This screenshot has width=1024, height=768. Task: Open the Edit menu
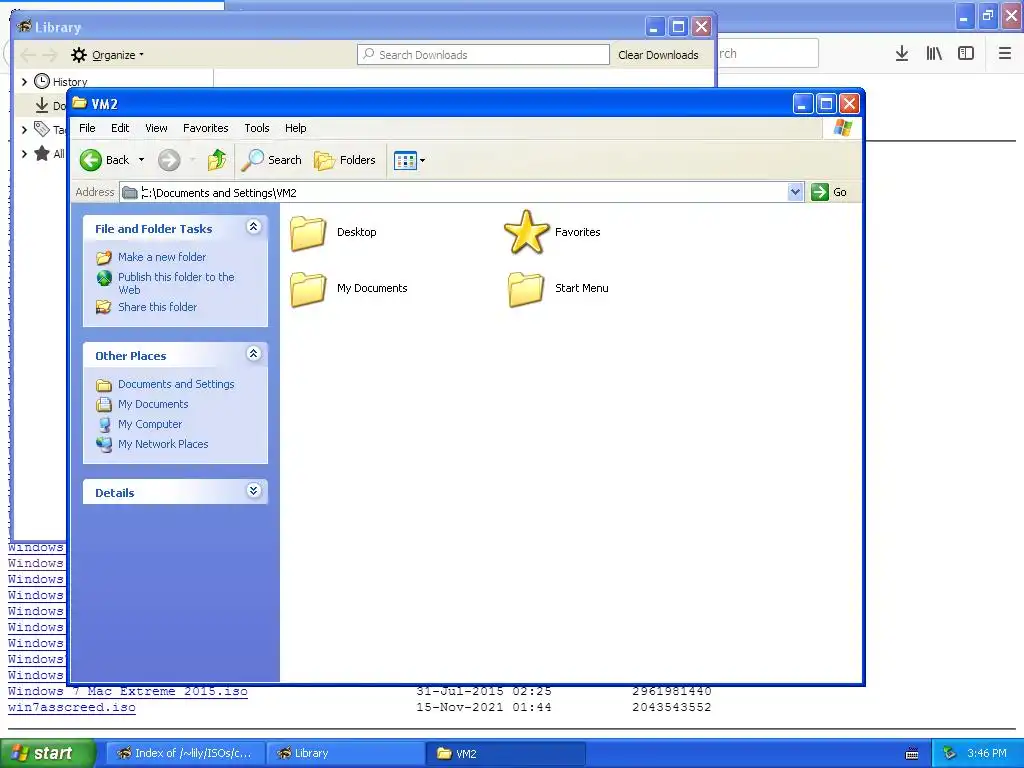pos(120,128)
